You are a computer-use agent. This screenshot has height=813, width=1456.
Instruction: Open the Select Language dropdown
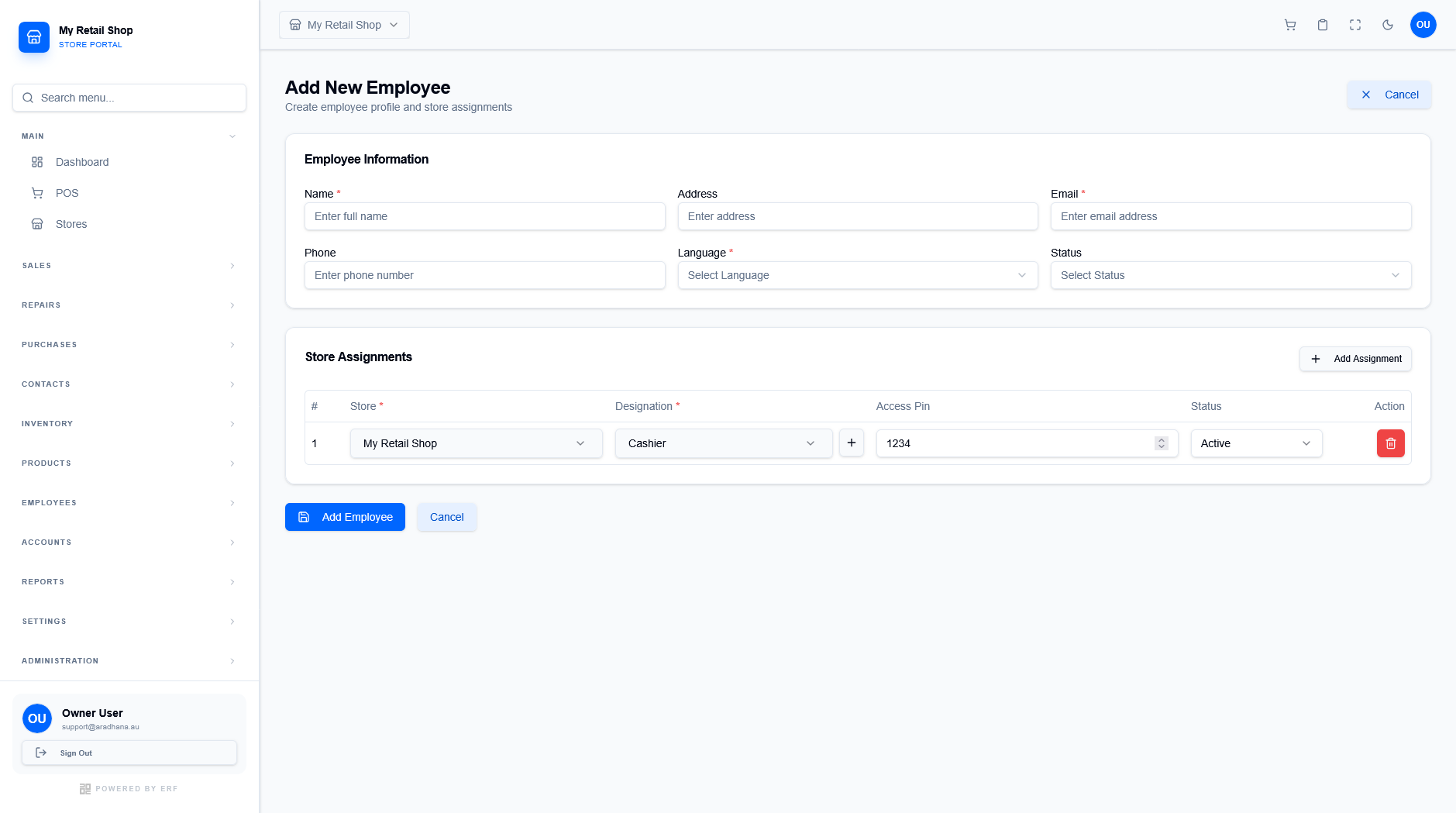858,275
